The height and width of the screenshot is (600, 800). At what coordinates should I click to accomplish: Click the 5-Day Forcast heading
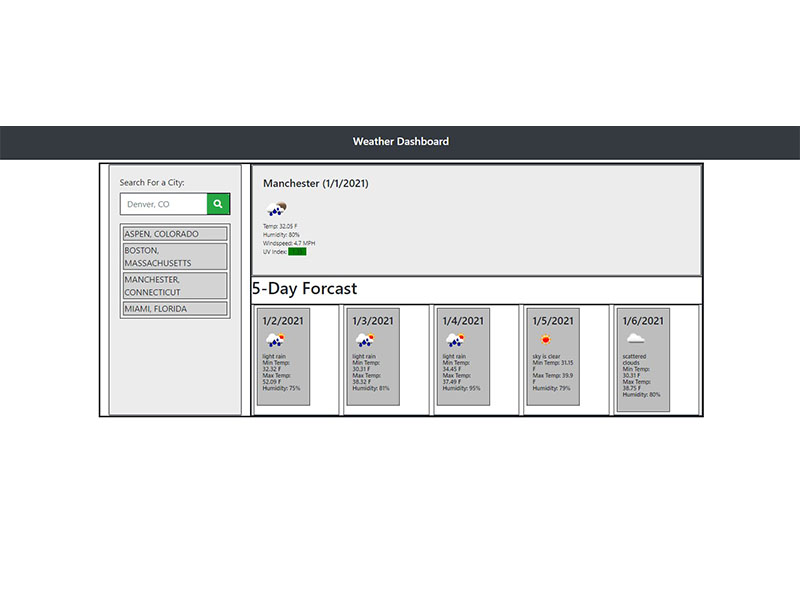[x=304, y=289]
